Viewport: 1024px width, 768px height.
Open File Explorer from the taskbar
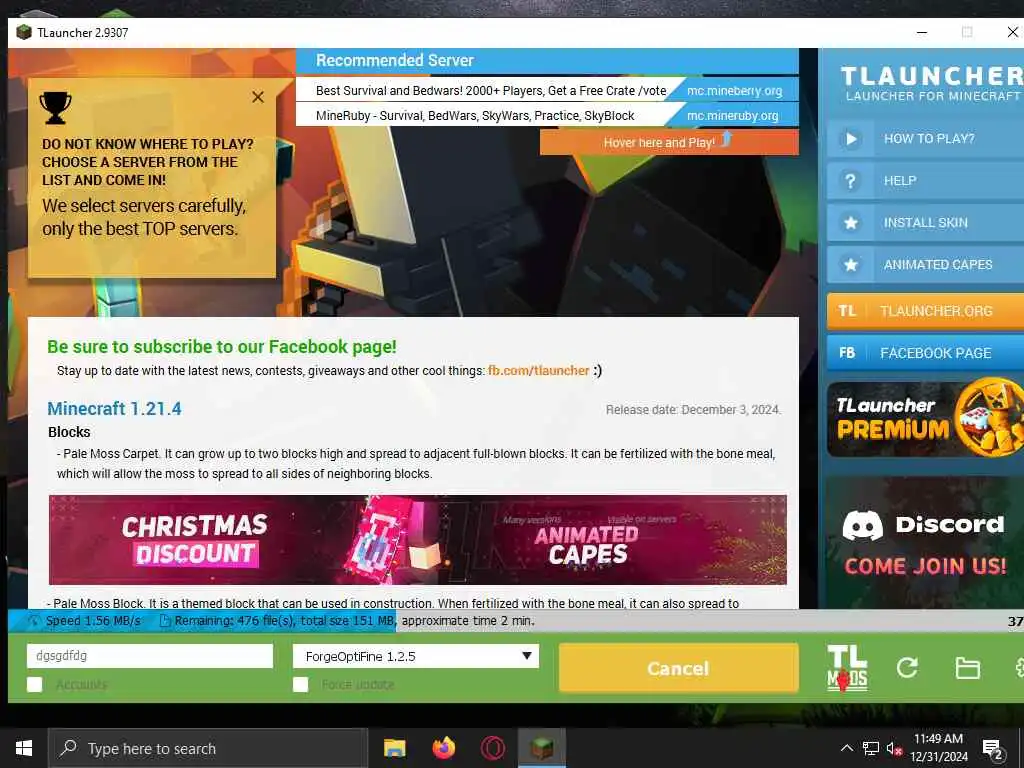394,748
